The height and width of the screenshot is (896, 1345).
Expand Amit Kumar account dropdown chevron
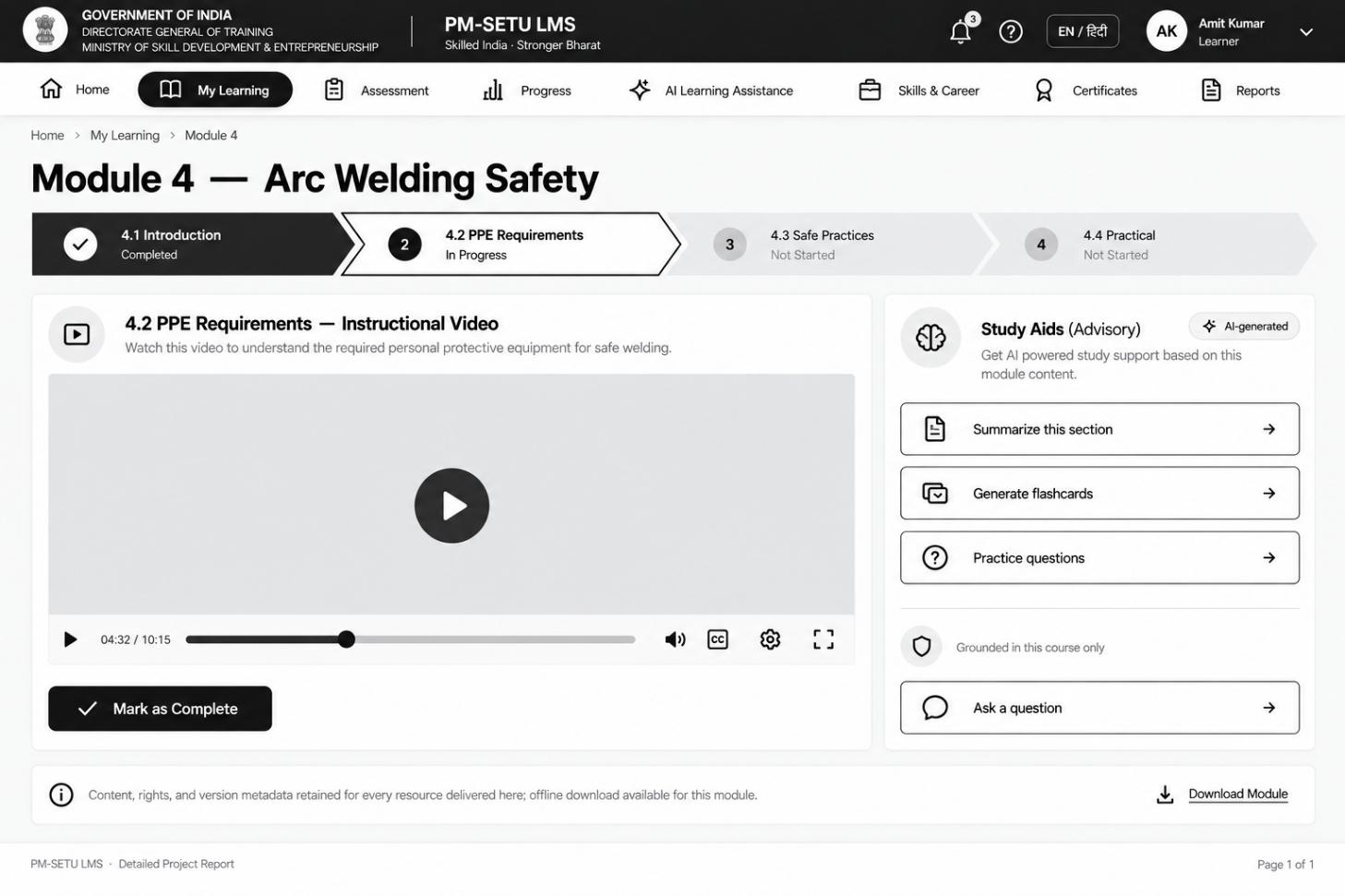coord(1306,32)
